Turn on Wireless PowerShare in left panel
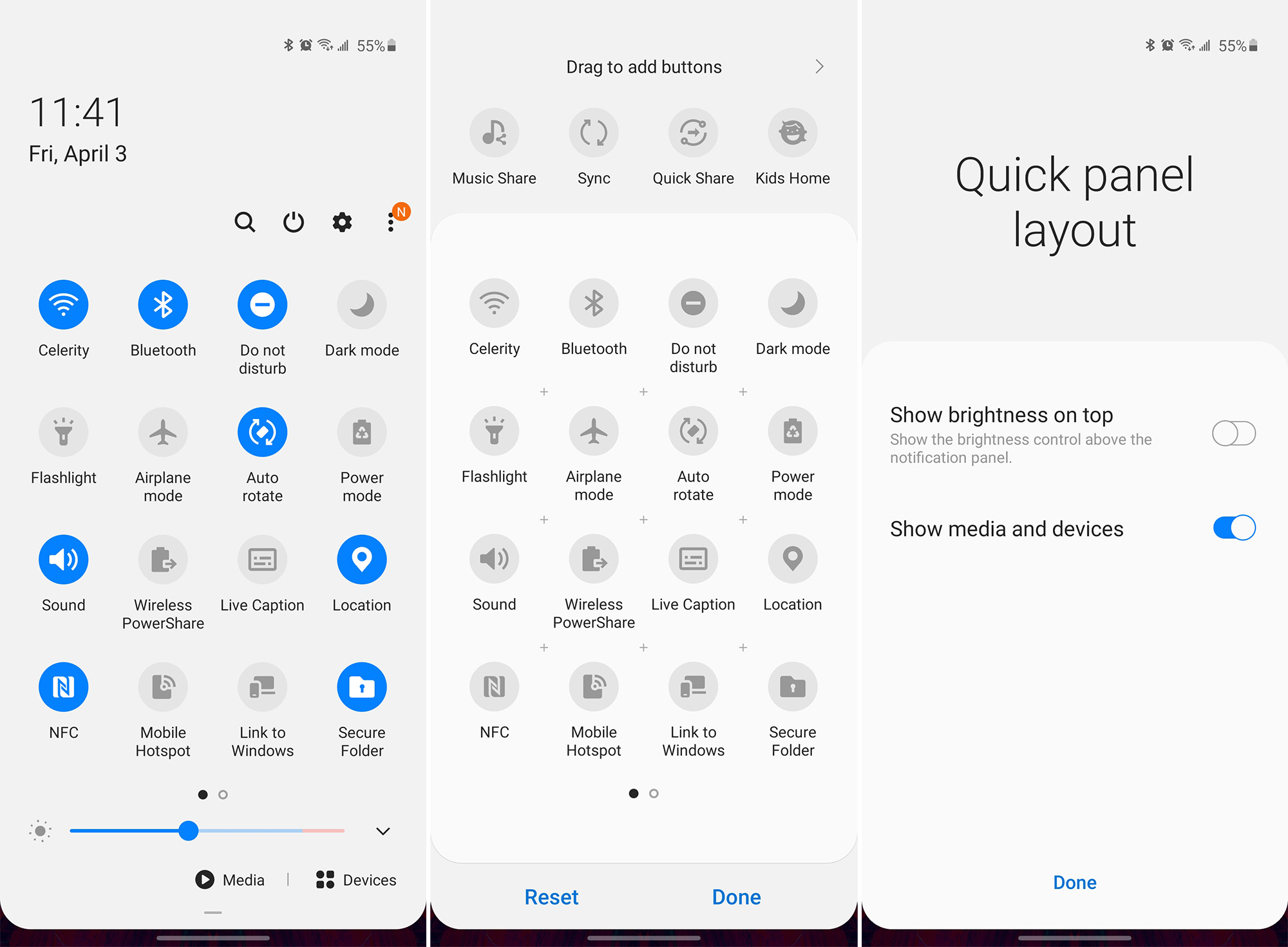Viewport: 1288px width, 947px height. coord(163,559)
